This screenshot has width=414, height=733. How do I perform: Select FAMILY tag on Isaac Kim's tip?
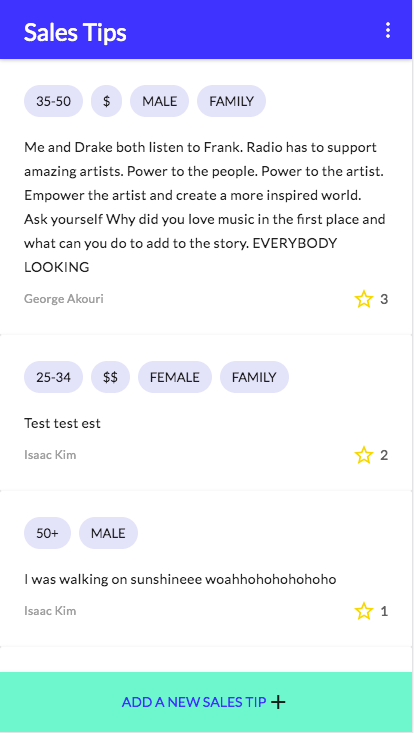point(254,377)
